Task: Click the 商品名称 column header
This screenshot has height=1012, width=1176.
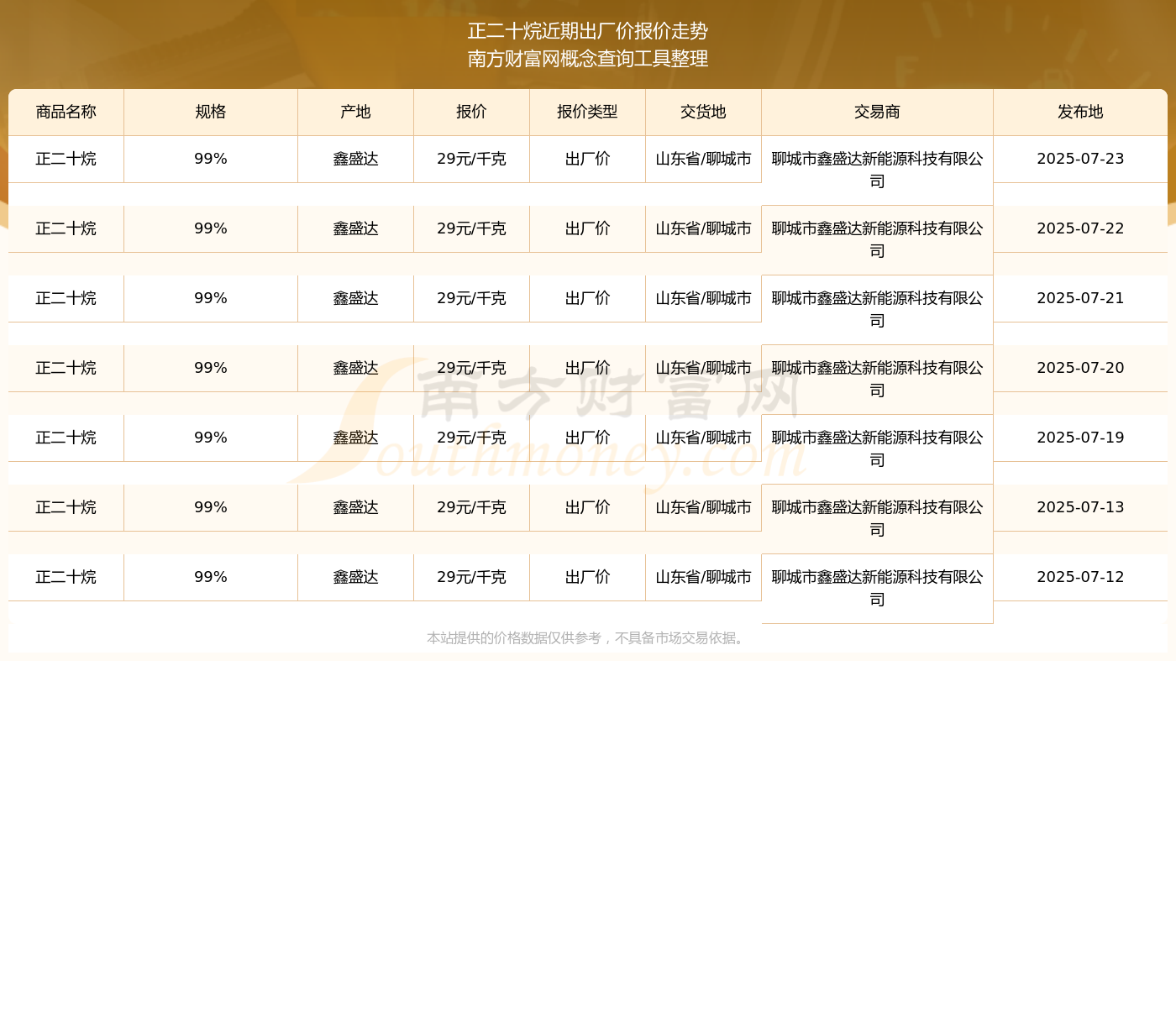Action: [x=66, y=113]
